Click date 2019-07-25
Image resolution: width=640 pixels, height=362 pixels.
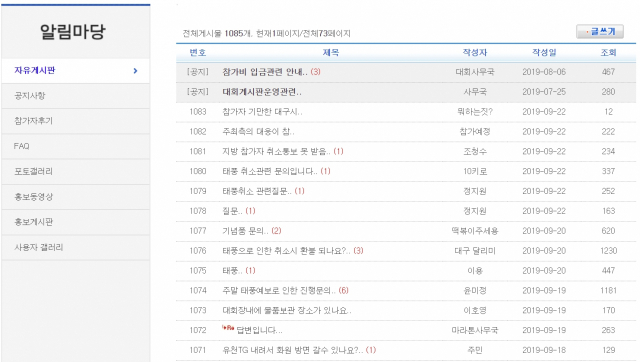(544, 92)
